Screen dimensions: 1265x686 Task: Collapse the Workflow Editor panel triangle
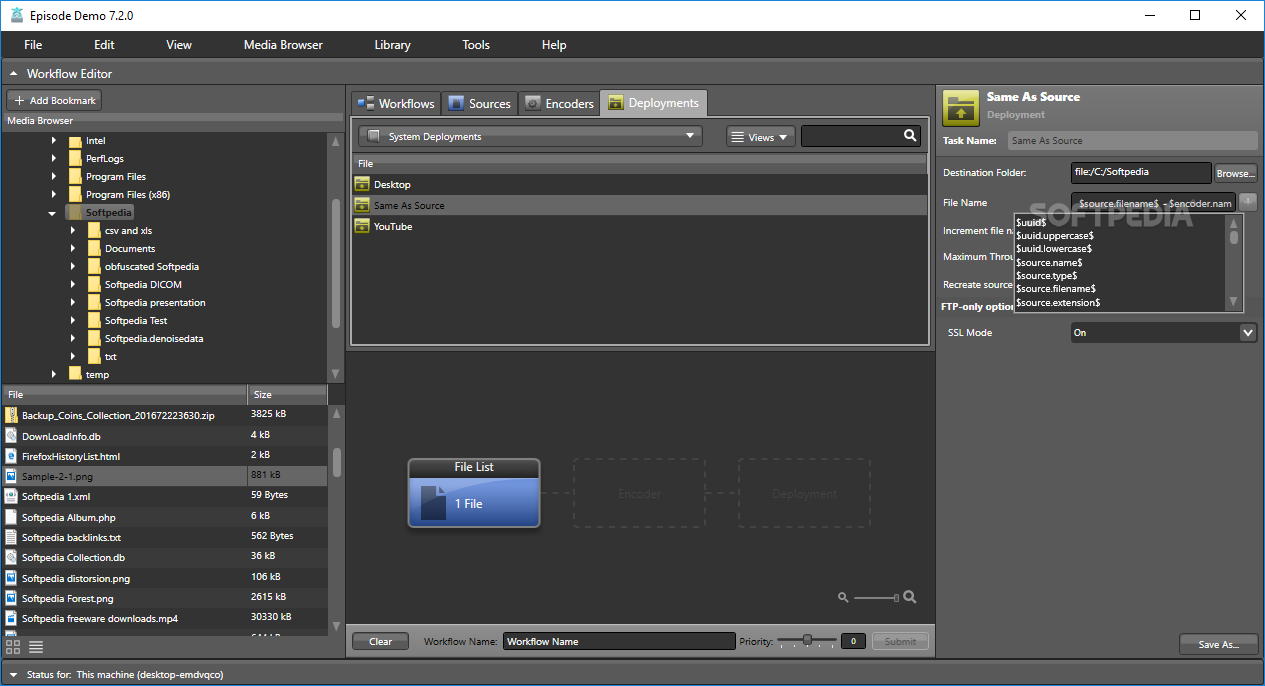14,73
